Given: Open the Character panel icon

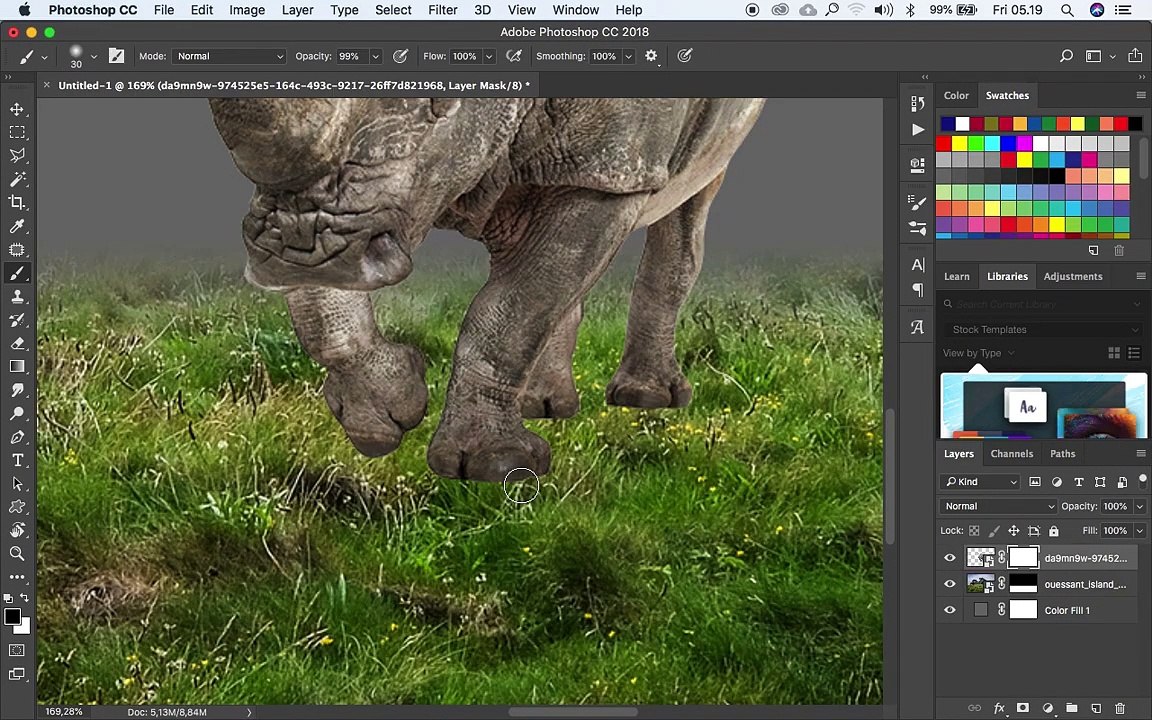Looking at the screenshot, I should point(918,265).
